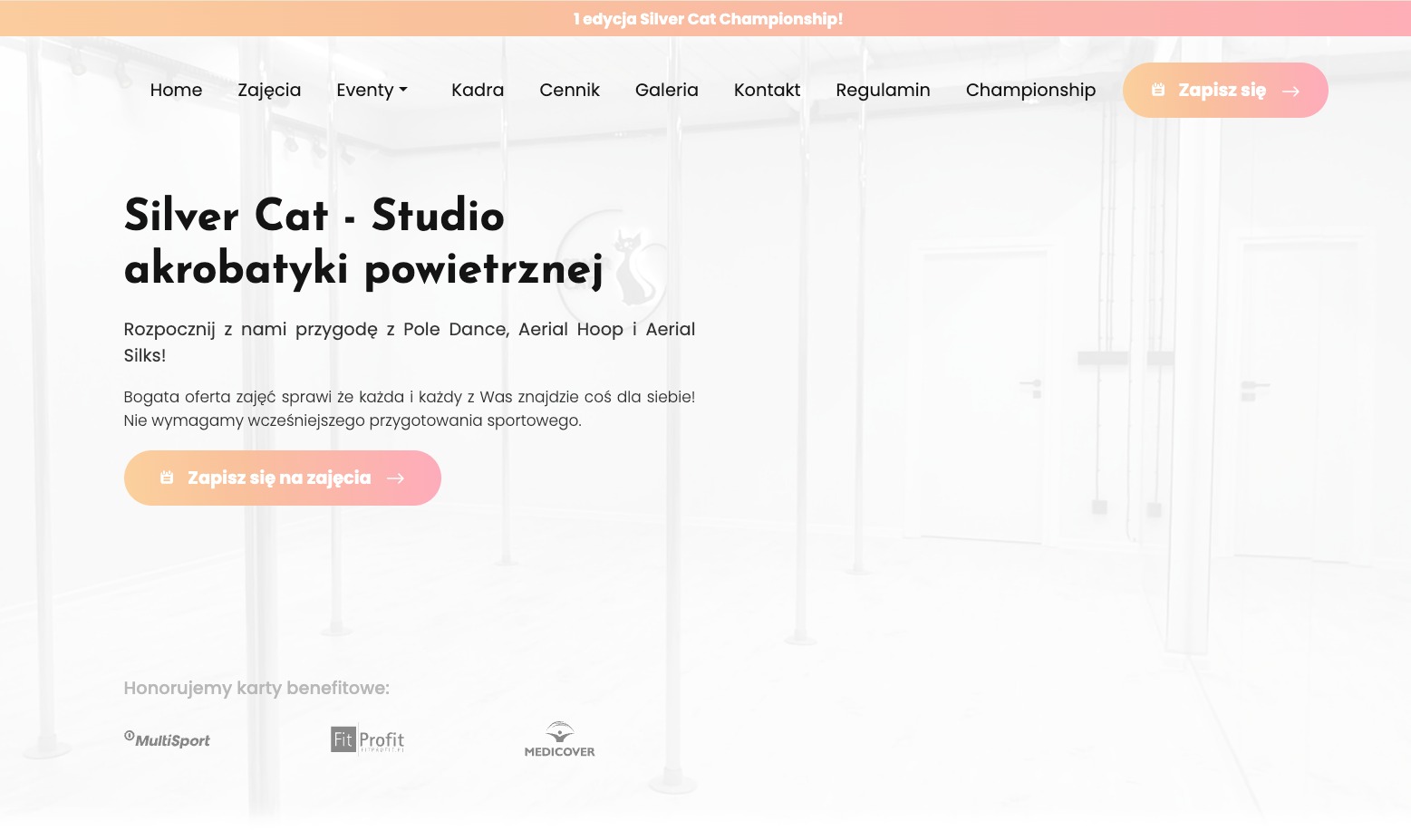Click the calendar icon in Zapisz się na zajęcia

(x=167, y=478)
